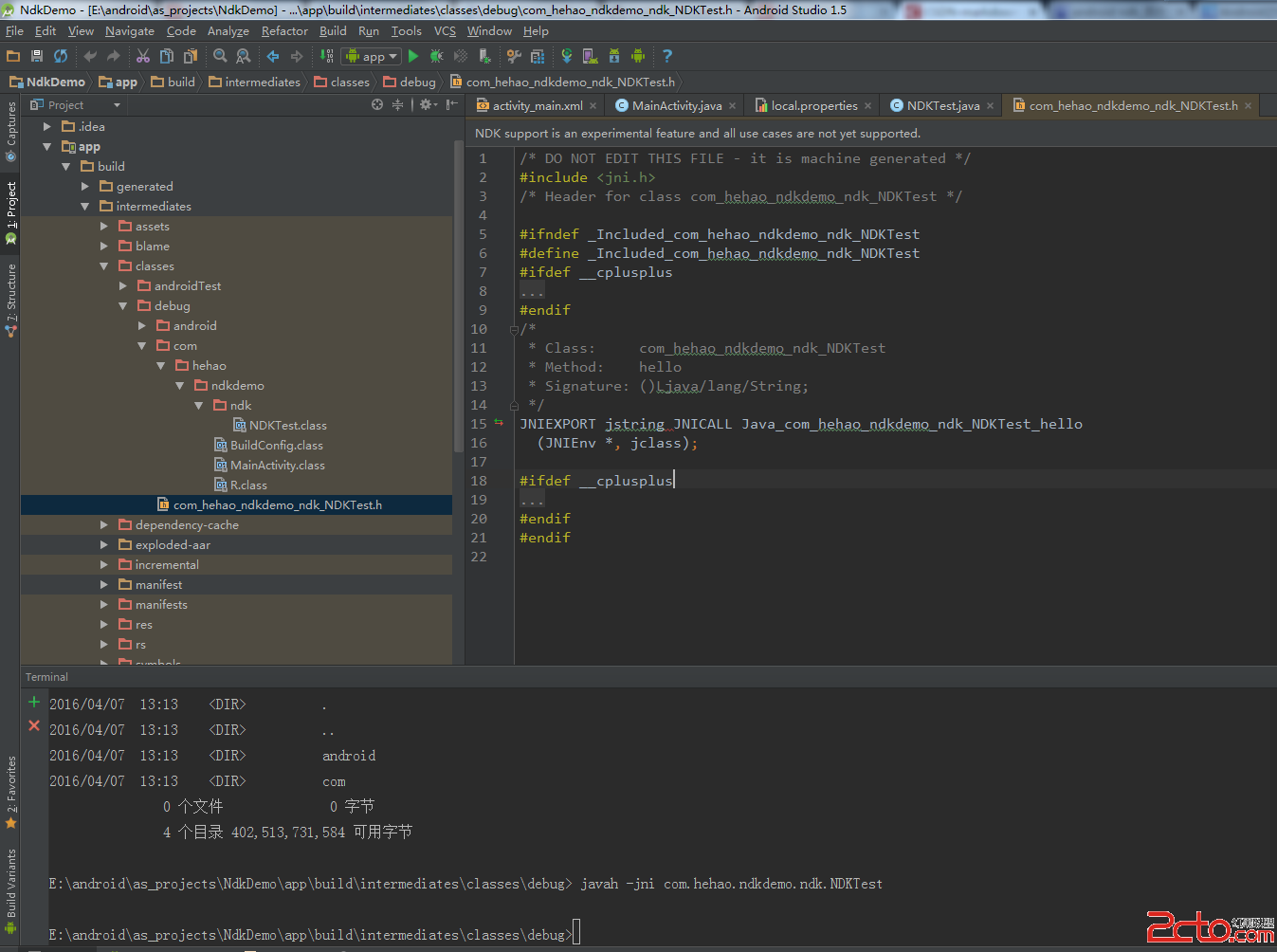Close the local.properties tab

click(x=867, y=106)
